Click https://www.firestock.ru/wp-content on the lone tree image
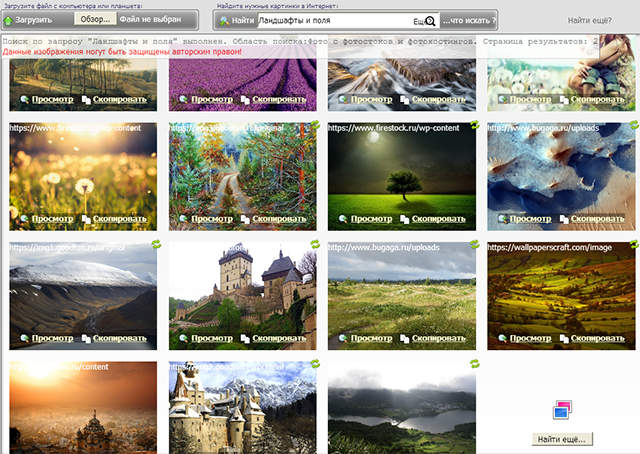 (393, 128)
